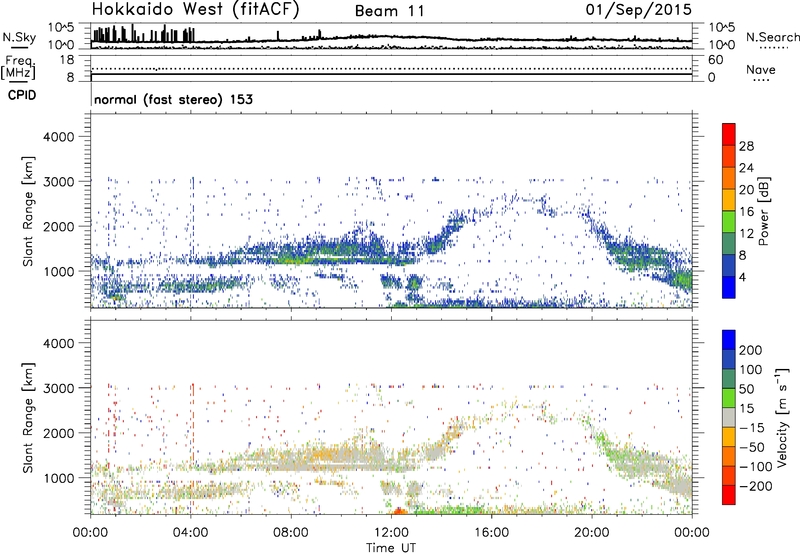Click the yellow-orange segment of Power color bar
The width and height of the screenshot is (800, 554).
[x=729, y=199]
